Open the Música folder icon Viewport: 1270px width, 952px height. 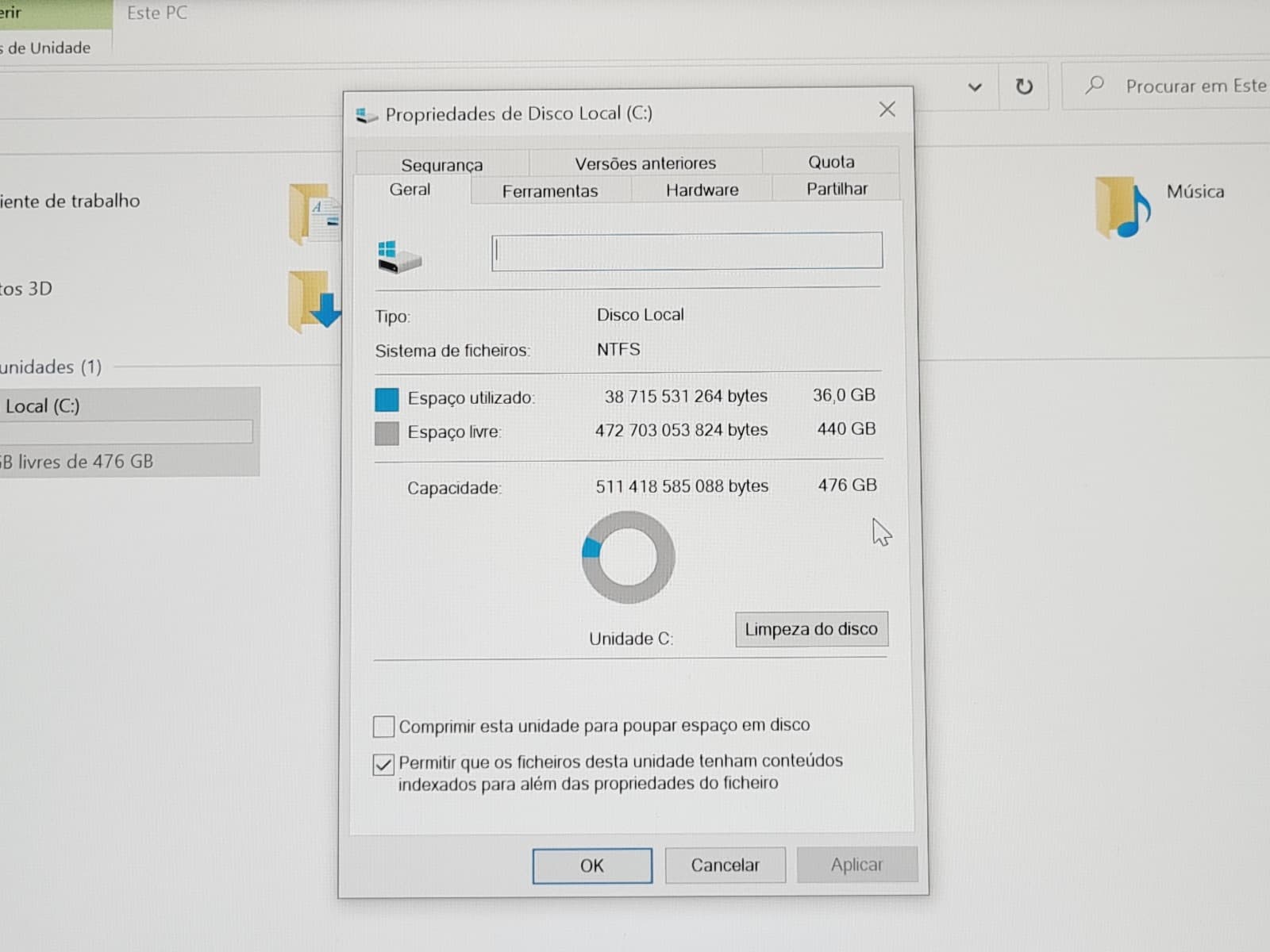[x=1122, y=207]
